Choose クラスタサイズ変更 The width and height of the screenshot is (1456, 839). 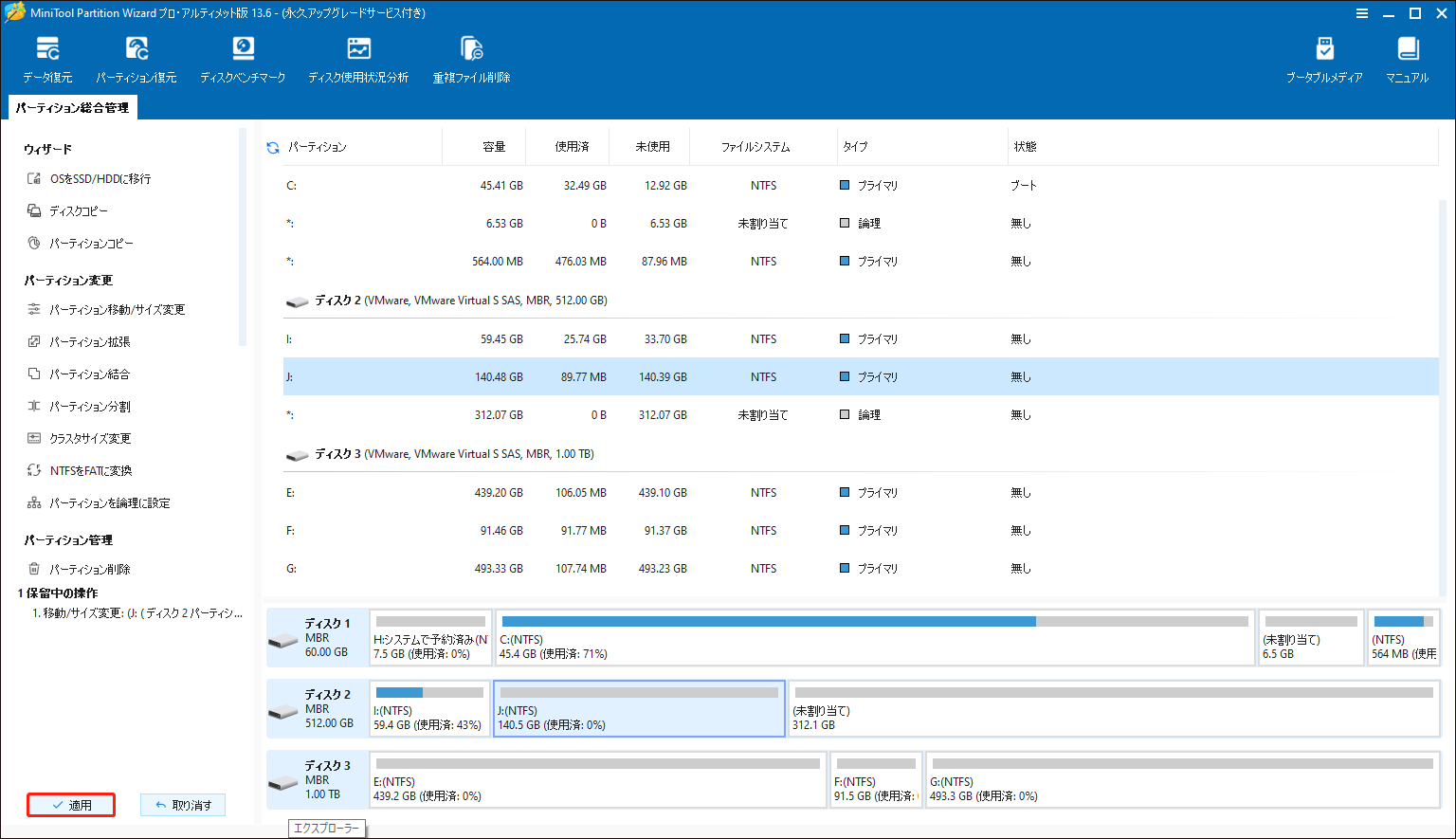pyautogui.click(x=79, y=438)
